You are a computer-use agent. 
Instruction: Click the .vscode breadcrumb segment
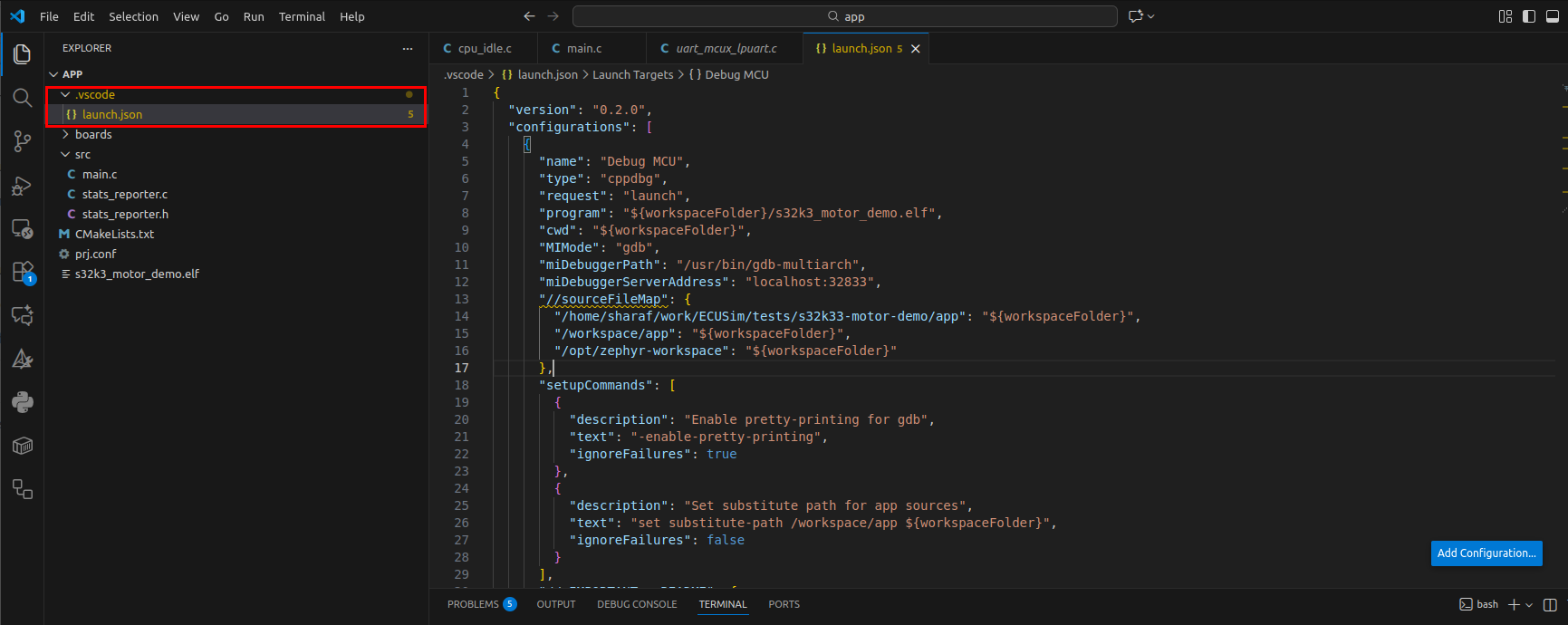click(x=463, y=74)
